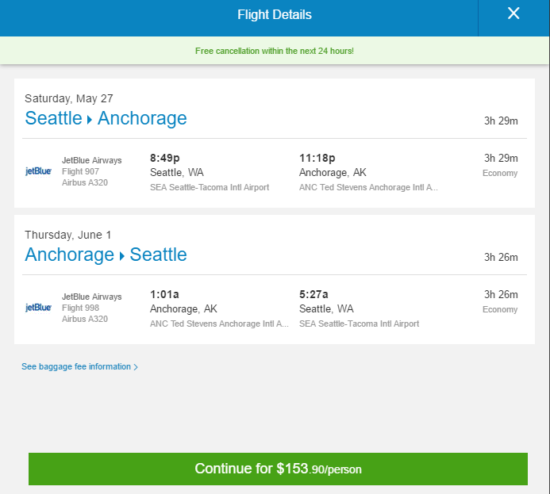Click the SEA Seattle-Tacoma airport on return flight
The width and height of the screenshot is (550, 494).
[359, 324]
